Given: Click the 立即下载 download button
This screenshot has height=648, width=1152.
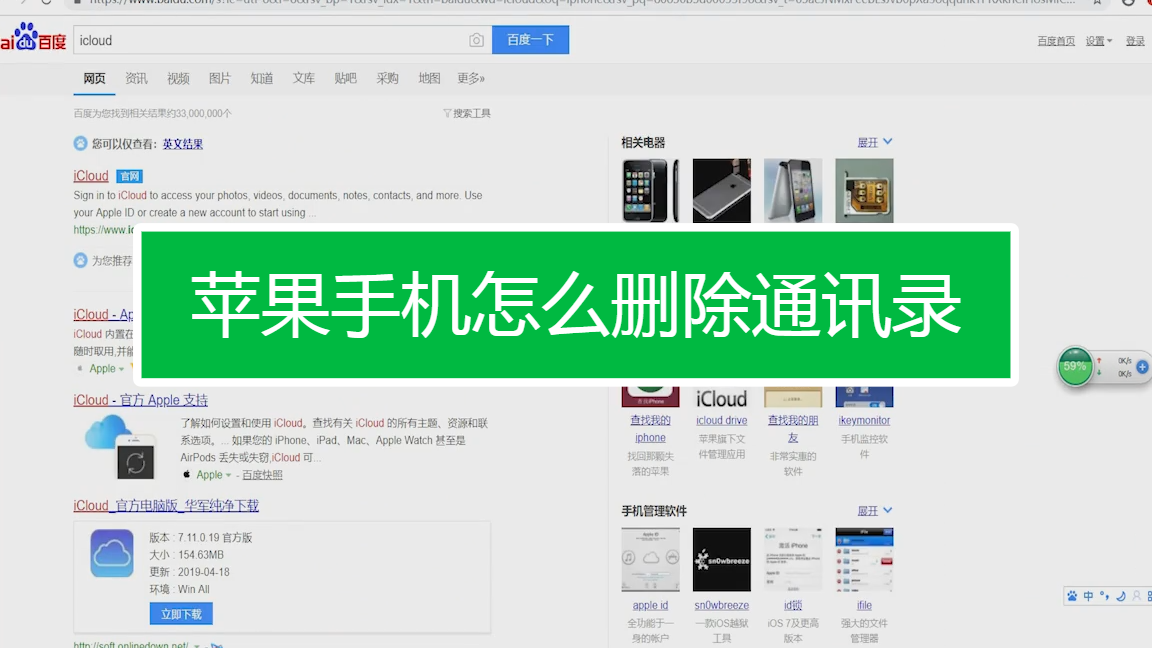Looking at the screenshot, I should (181, 613).
